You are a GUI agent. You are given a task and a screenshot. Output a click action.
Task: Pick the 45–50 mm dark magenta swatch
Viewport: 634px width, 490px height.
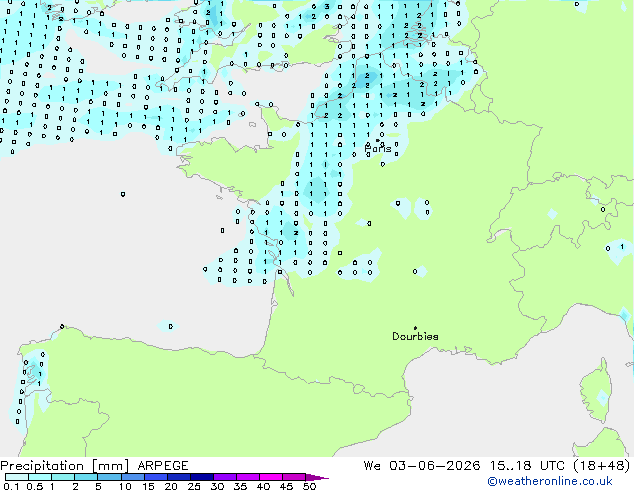294,477
